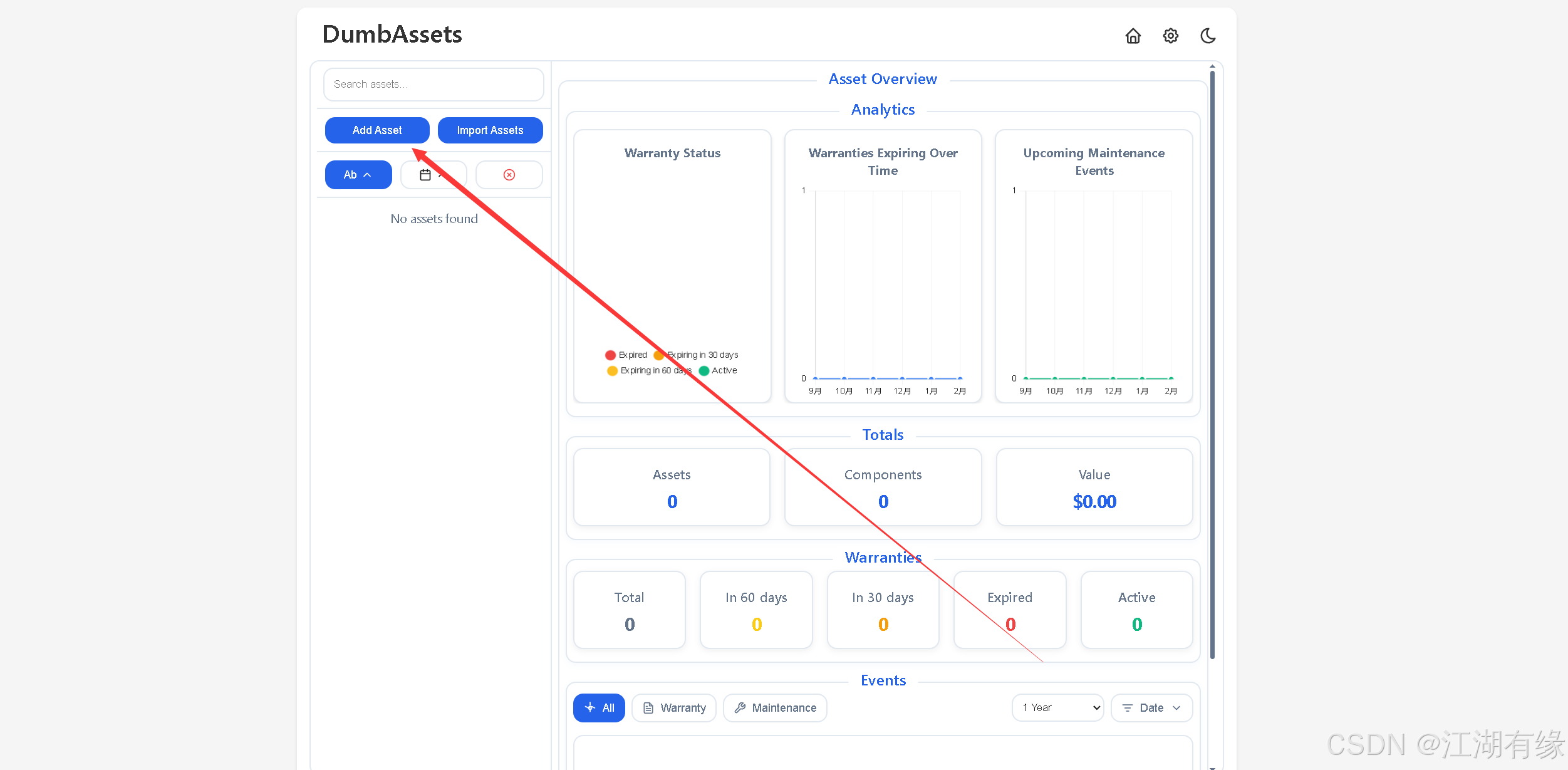Select the Warranty events tab
Image resolution: width=1568 pixels, height=770 pixels.
coord(673,707)
